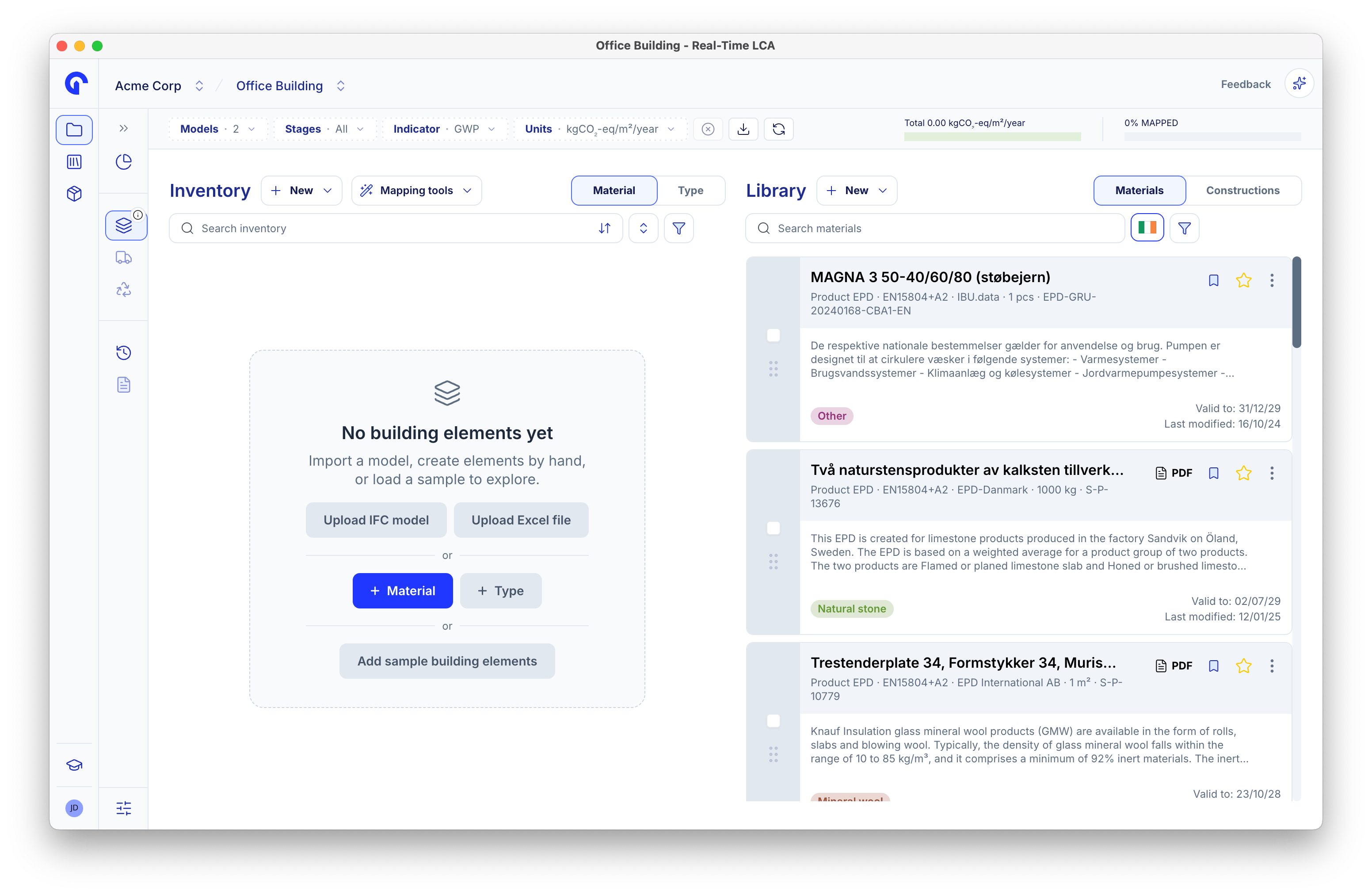Toggle the Ireland flag country filter

tap(1147, 228)
